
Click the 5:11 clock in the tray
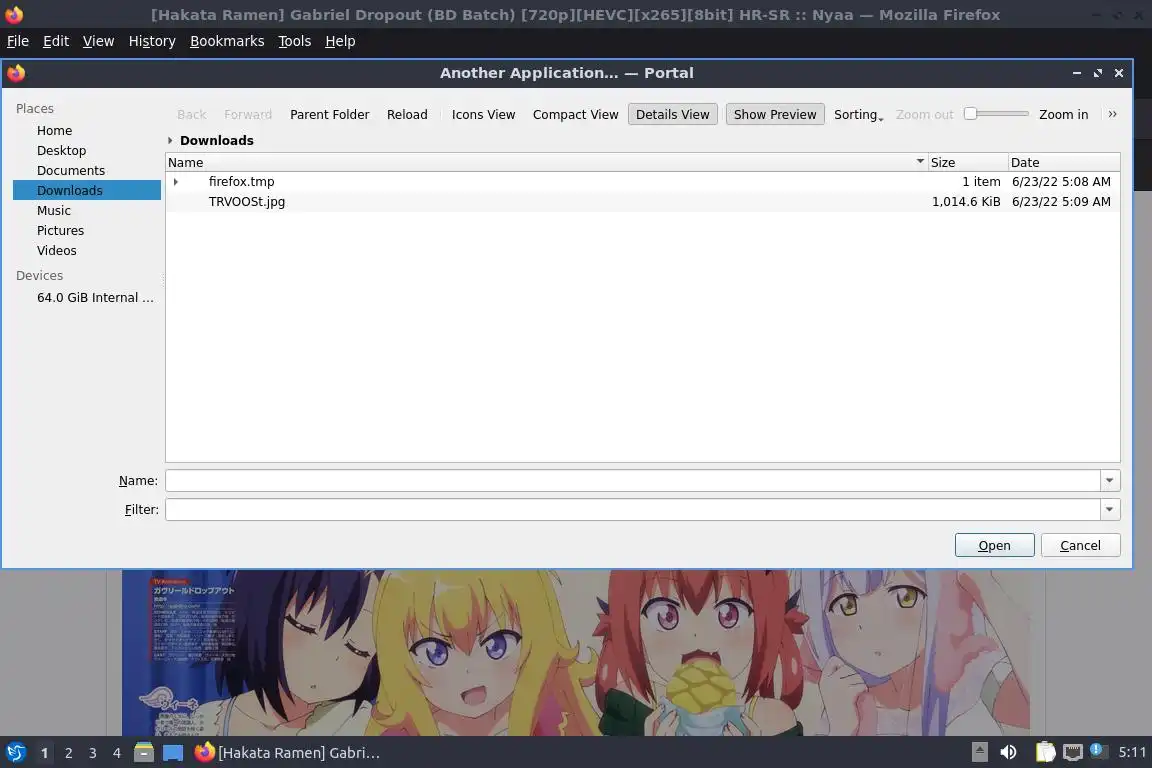point(1132,753)
